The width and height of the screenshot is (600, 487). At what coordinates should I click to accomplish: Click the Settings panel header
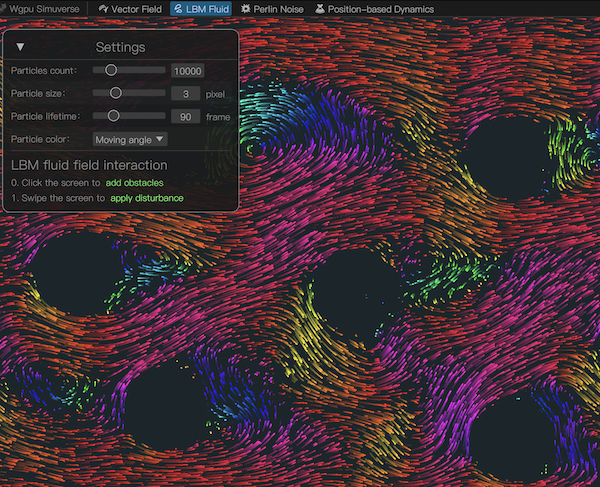pyautogui.click(x=121, y=47)
